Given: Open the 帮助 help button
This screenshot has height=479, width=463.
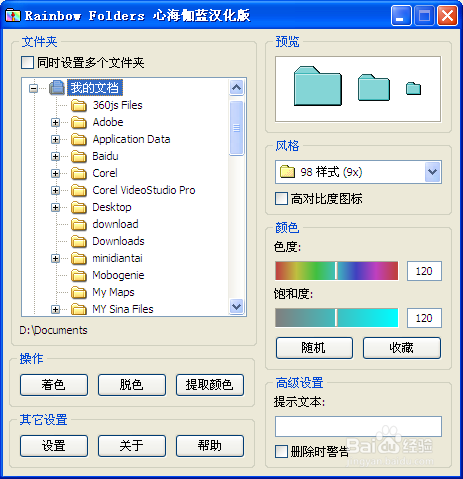Looking at the screenshot, I should tap(210, 446).
